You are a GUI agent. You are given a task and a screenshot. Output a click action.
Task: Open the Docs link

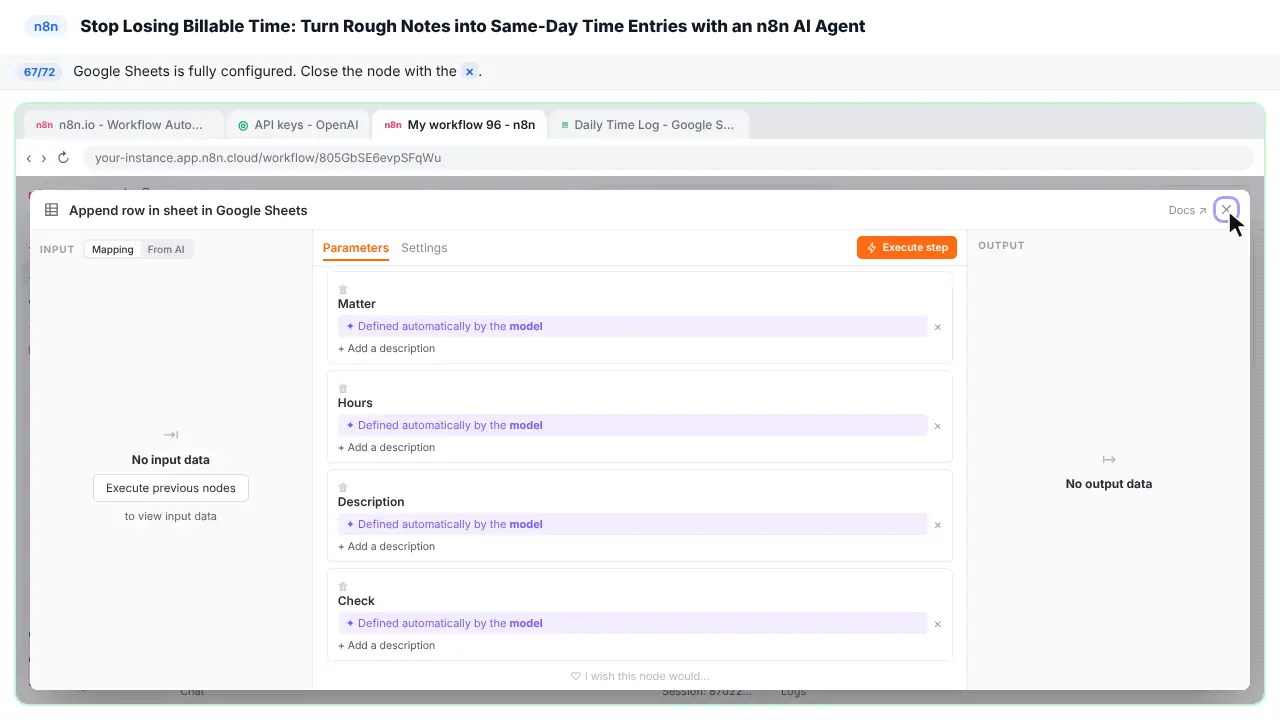tap(1187, 211)
